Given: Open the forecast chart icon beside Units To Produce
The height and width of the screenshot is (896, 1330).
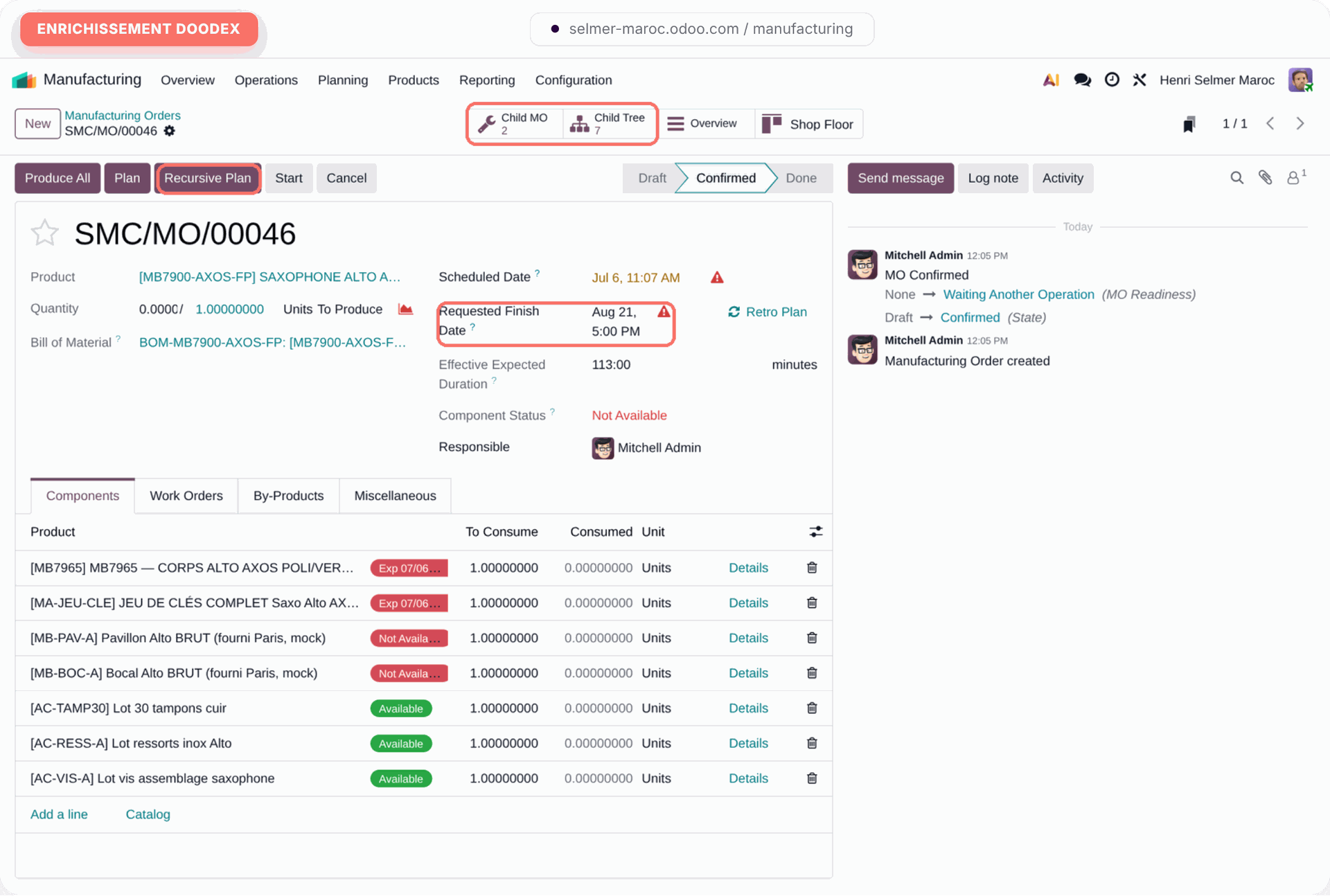Looking at the screenshot, I should point(406,309).
